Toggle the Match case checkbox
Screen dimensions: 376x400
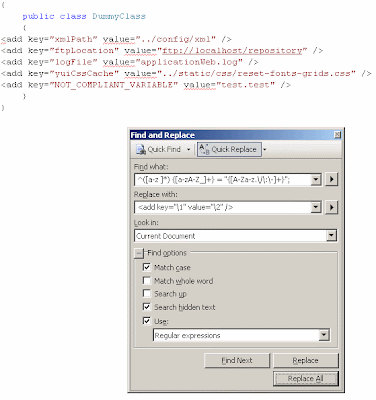(147, 267)
